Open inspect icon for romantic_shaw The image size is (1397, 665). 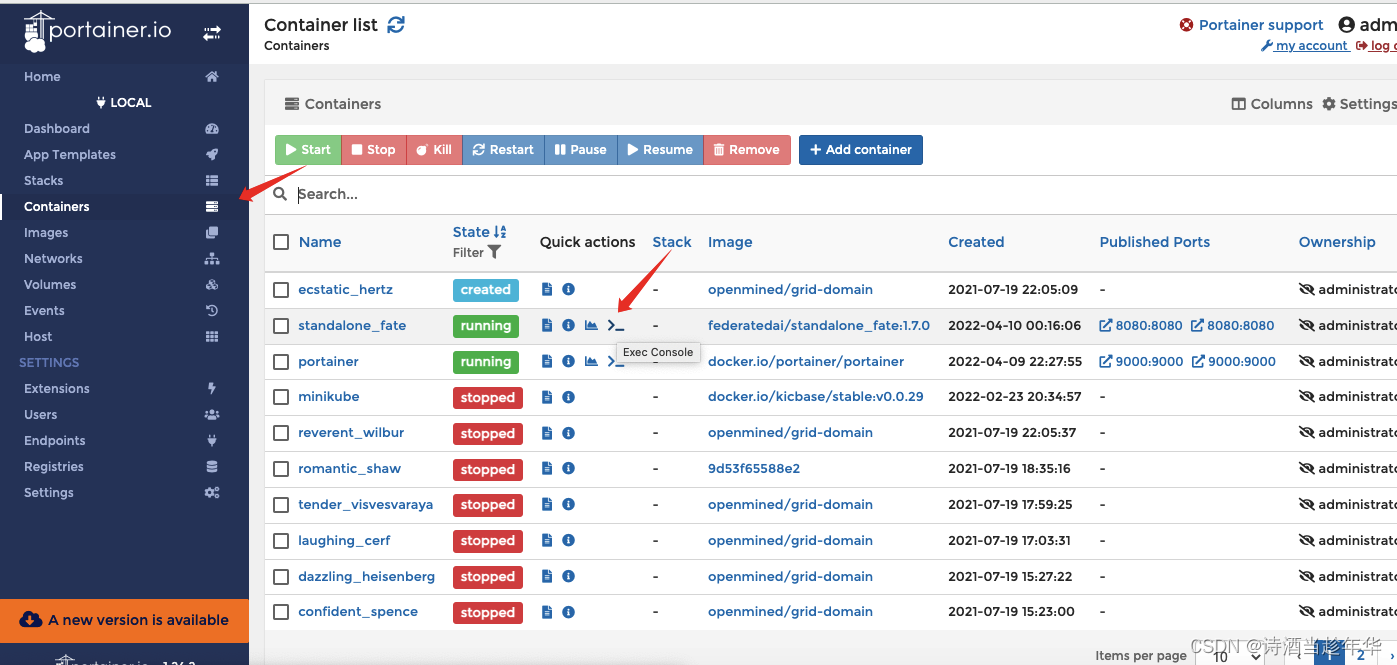568,469
